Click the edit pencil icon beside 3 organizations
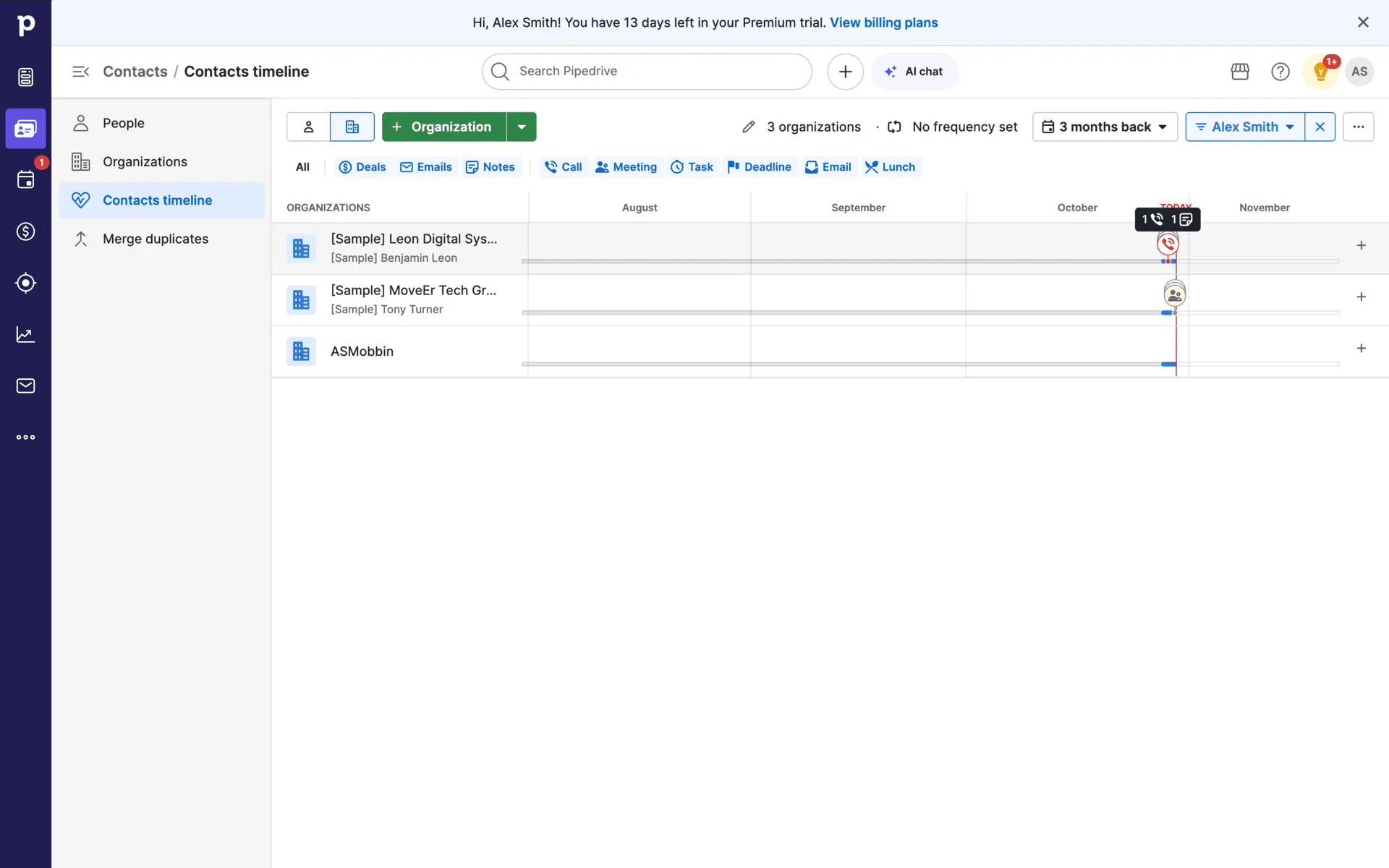The height and width of the screenshot is (868, 1389). (749, 127)
